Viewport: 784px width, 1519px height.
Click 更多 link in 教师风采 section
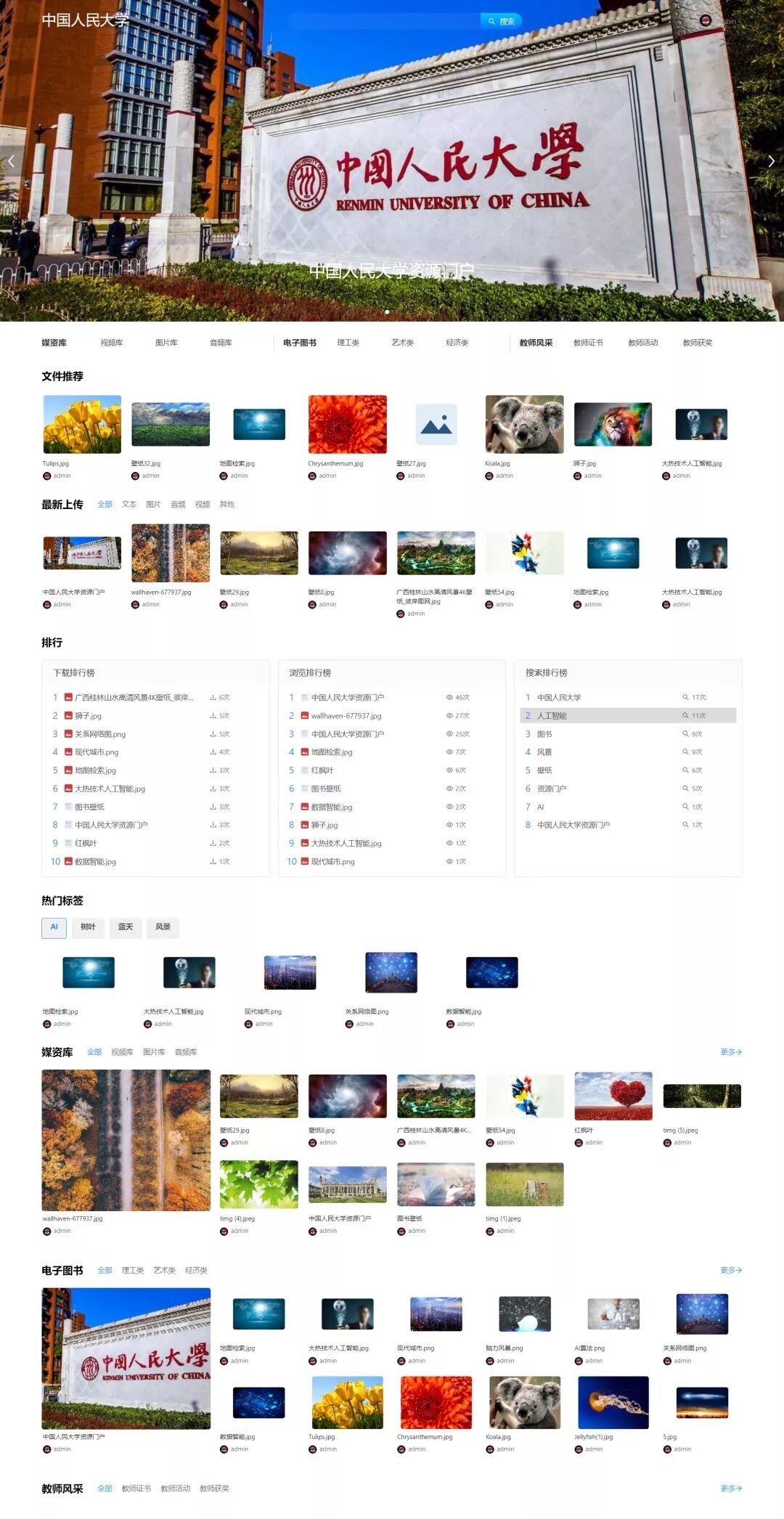[731, 1489]
